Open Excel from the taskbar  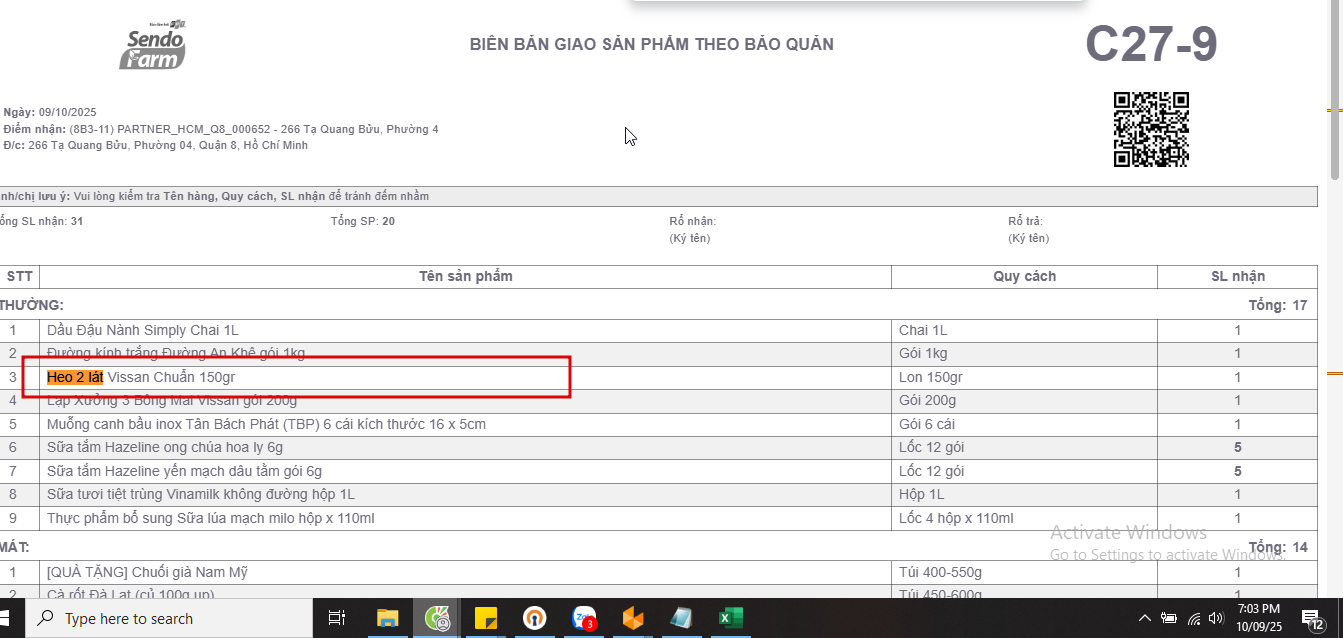[730, 619]
